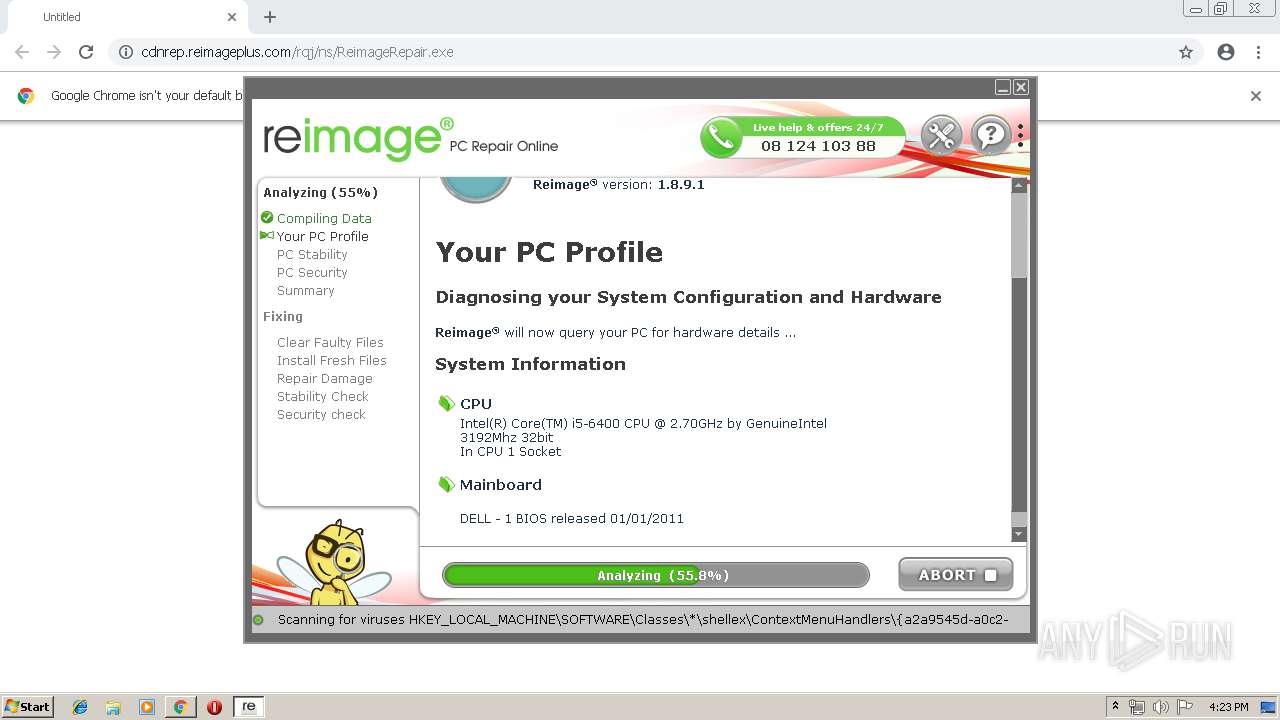Image resolution: width=1280 pixels, height=720 pixels.
Task: Click the Opera taskbar icon
Action: click(214, 707)
